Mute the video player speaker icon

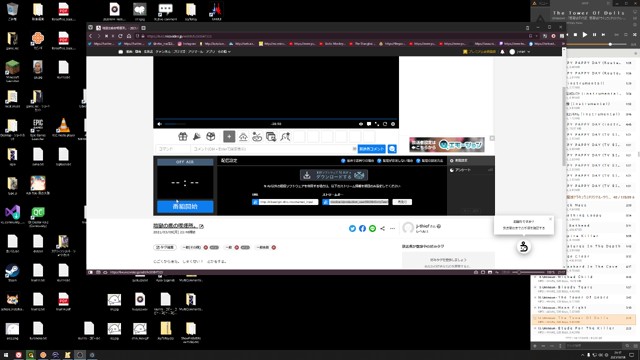tap(160, 124)
